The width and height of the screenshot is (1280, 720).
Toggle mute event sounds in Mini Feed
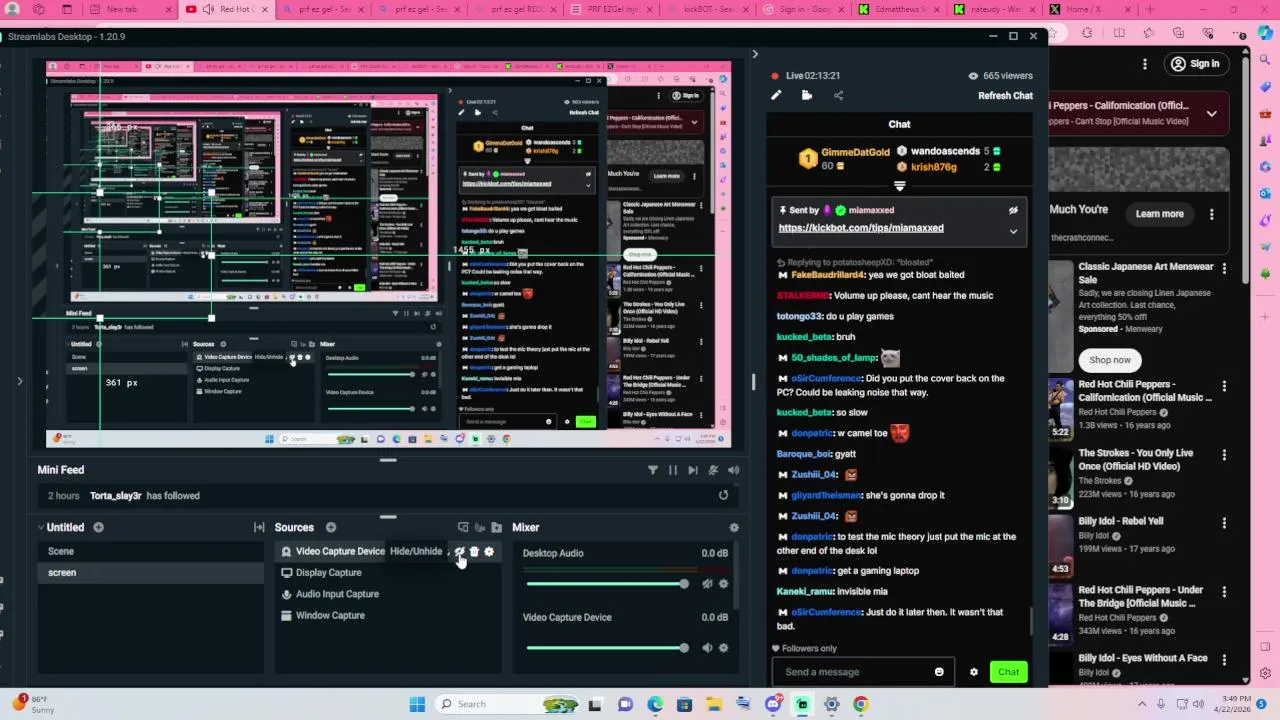[713, 470]
